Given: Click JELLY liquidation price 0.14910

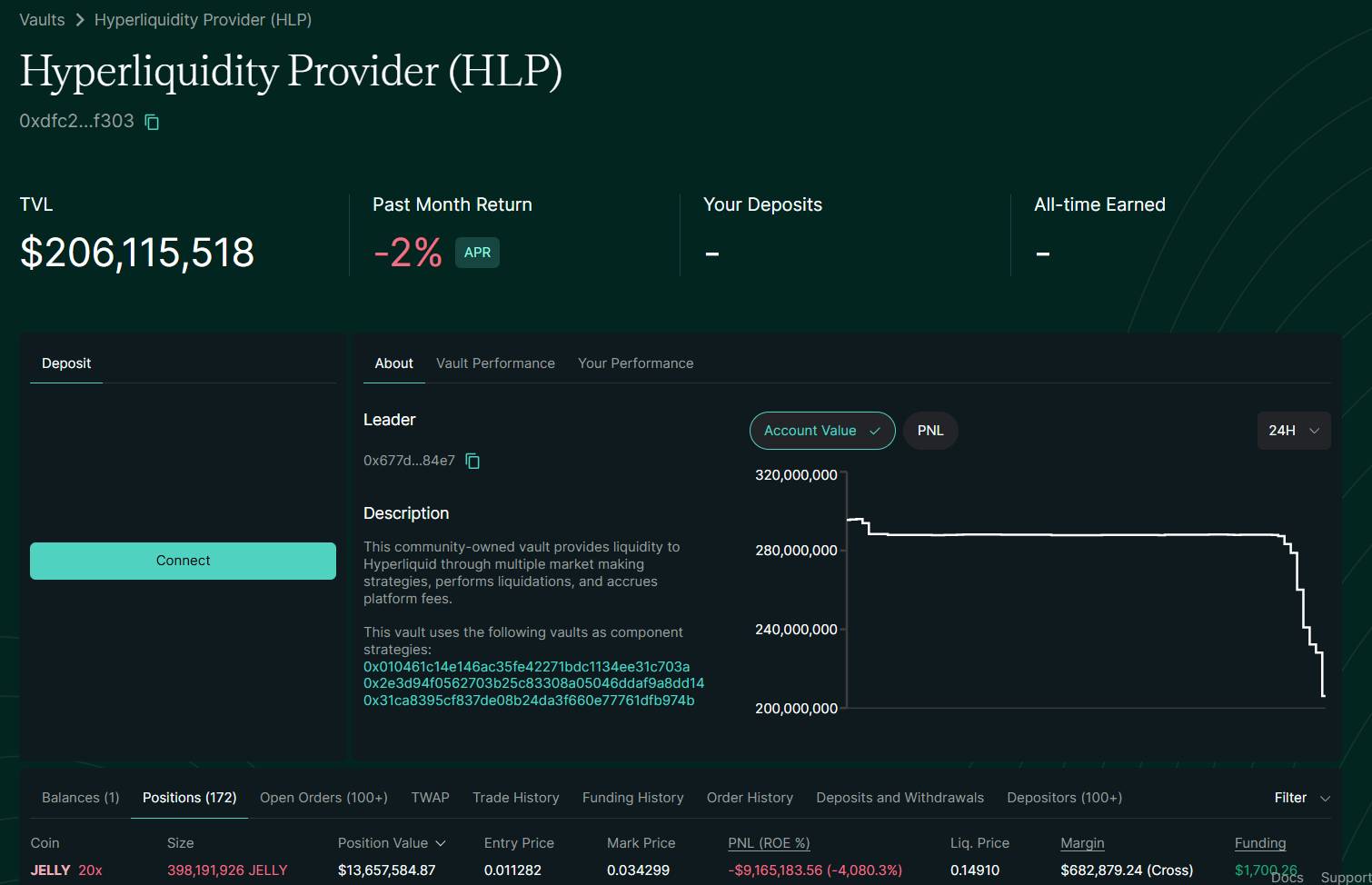Looking at the screenshot, I should click(975, 870).
